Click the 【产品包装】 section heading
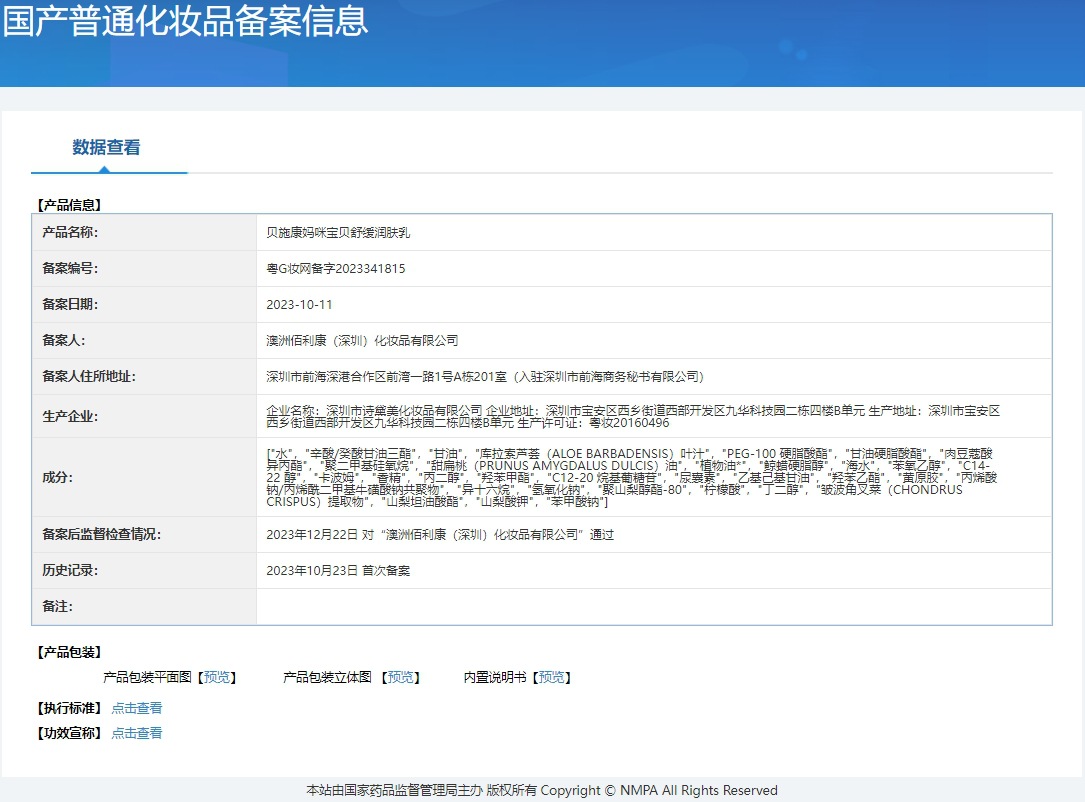This screenshot has height=802, width=1085. [x=69, y=652]
